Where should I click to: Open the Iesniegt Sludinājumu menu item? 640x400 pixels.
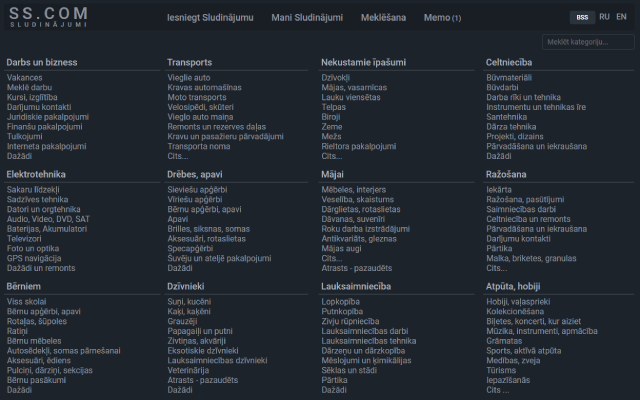pos(208,17)
